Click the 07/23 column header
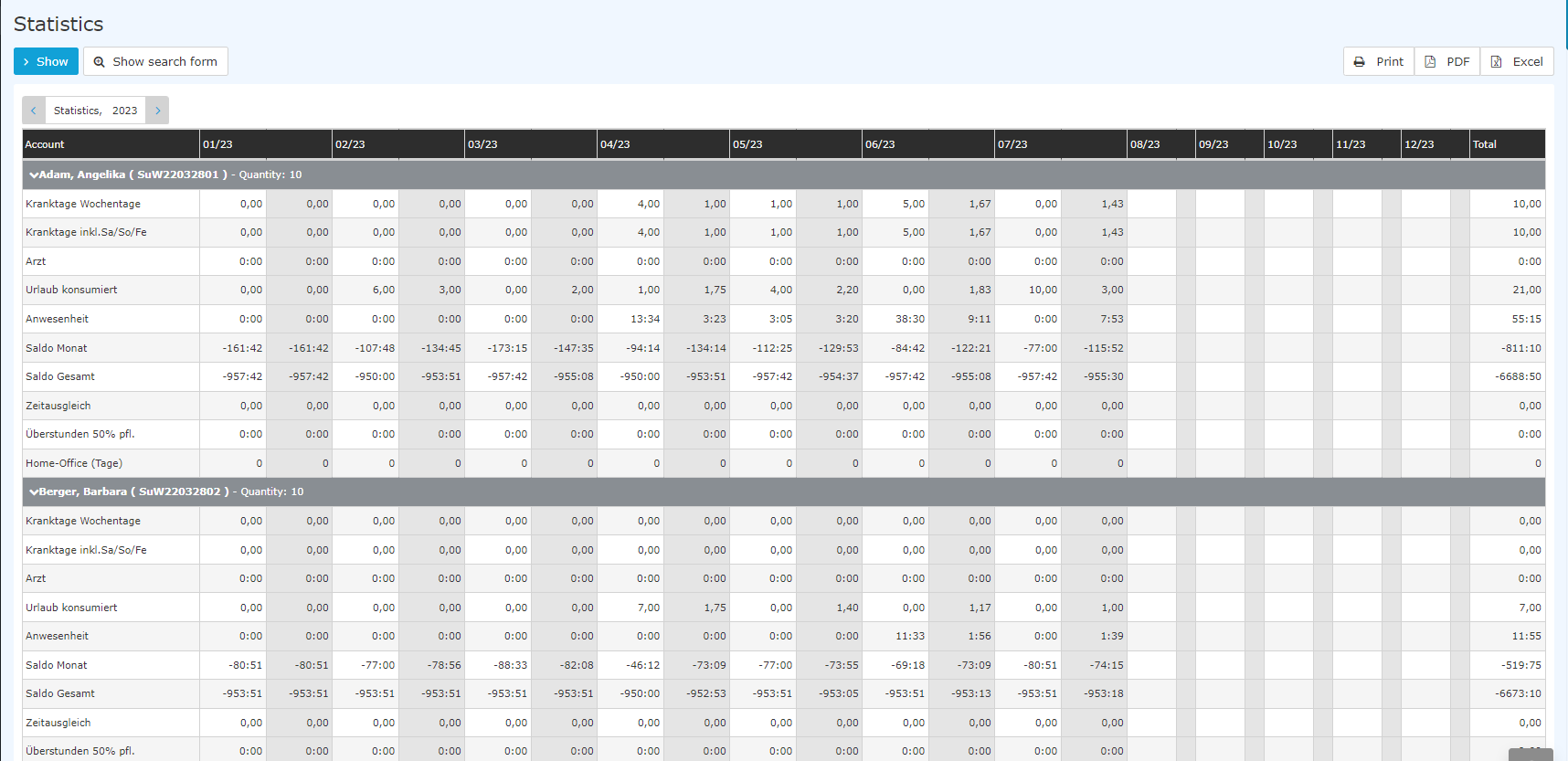The height and width of the screenshot is (761, 1568). click(1061, 144)
